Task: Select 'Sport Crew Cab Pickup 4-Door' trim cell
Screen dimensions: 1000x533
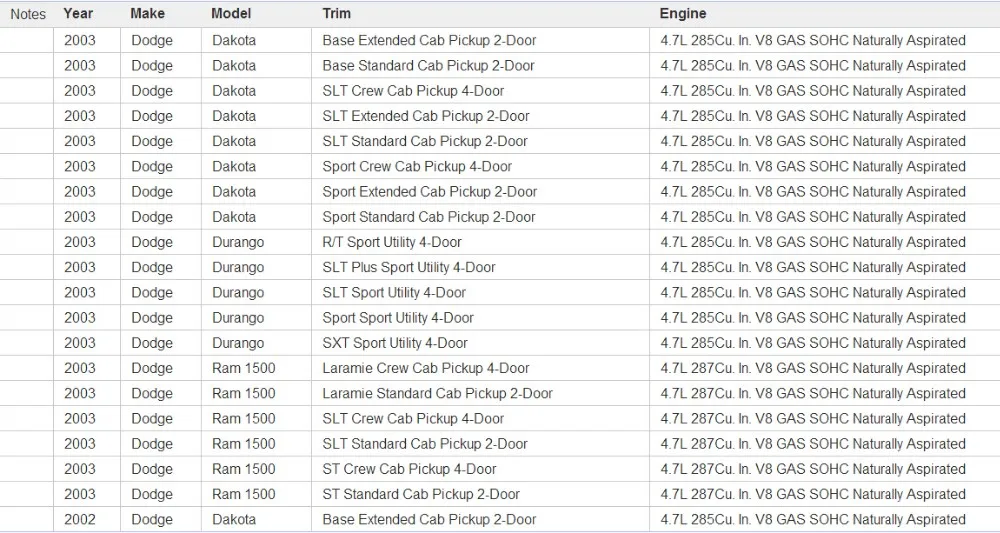Action: [x=417, y=166]
